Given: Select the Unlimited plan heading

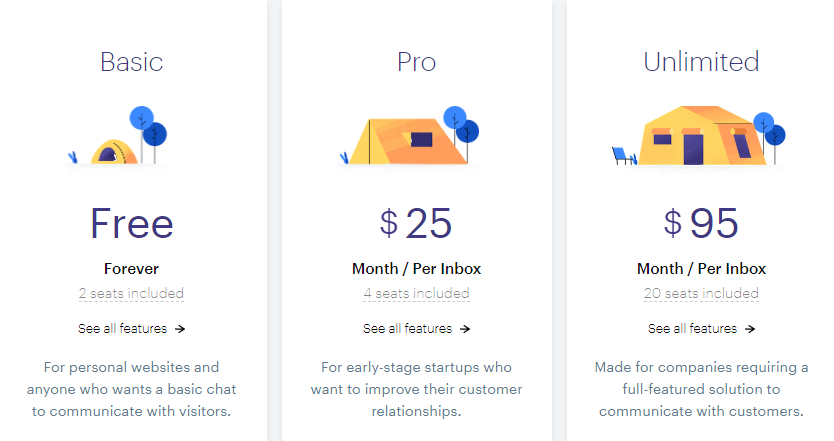Looking at the screenshot, I should [701, 62].
